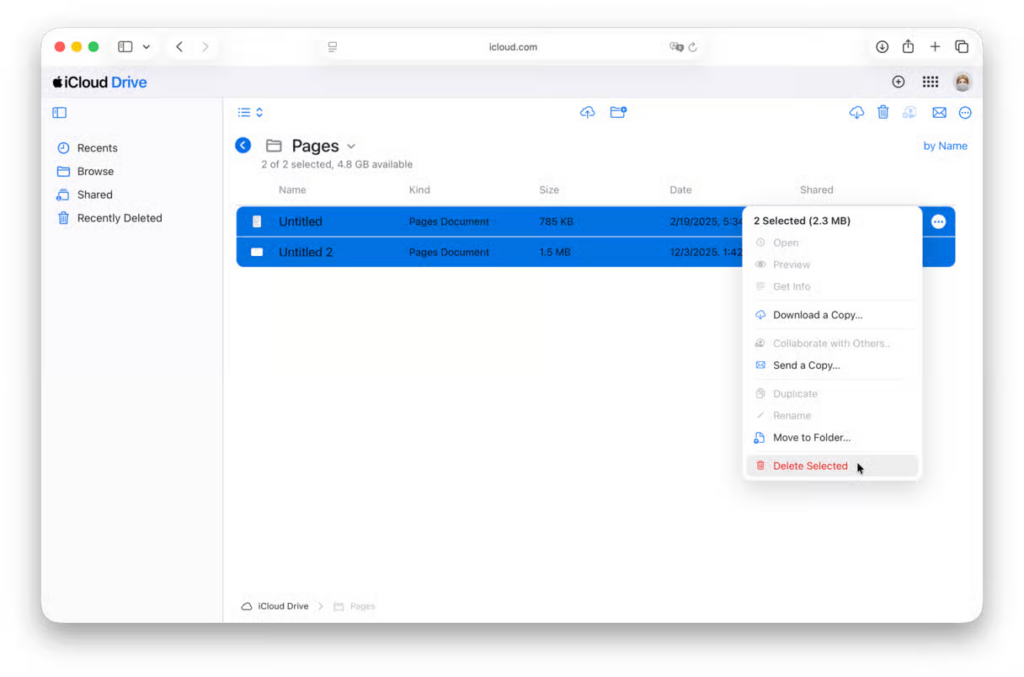
Task: Choose Download a Copy… in menu
Action: pyautogui.click(x=817, y=315)
